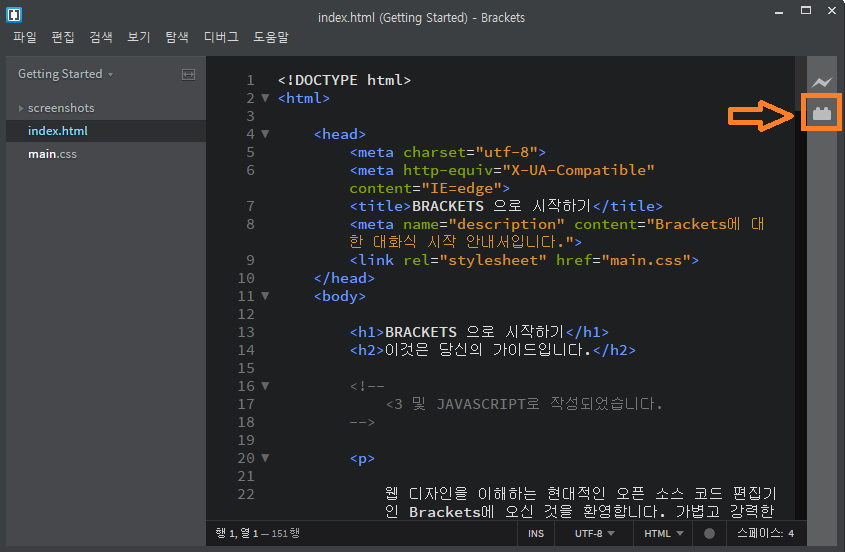Open the Extension Manager brick icon
Image resolution: width=845 pixels, height=552 pixels.
click(822, 113)
